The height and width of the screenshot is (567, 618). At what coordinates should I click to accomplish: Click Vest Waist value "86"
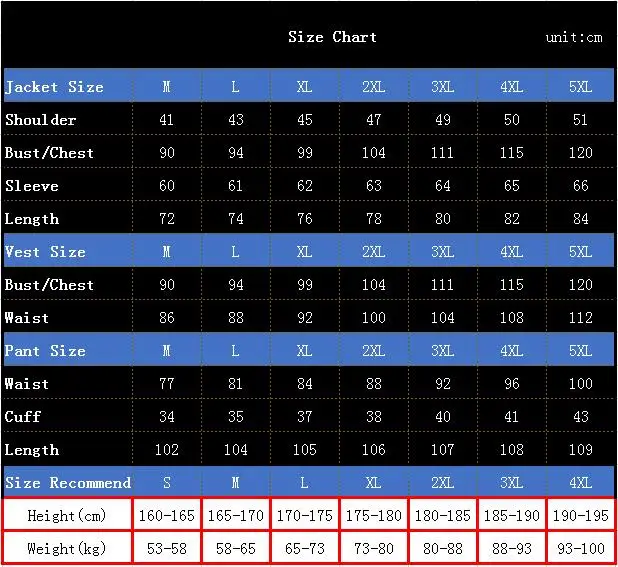(x=167, y=318)
